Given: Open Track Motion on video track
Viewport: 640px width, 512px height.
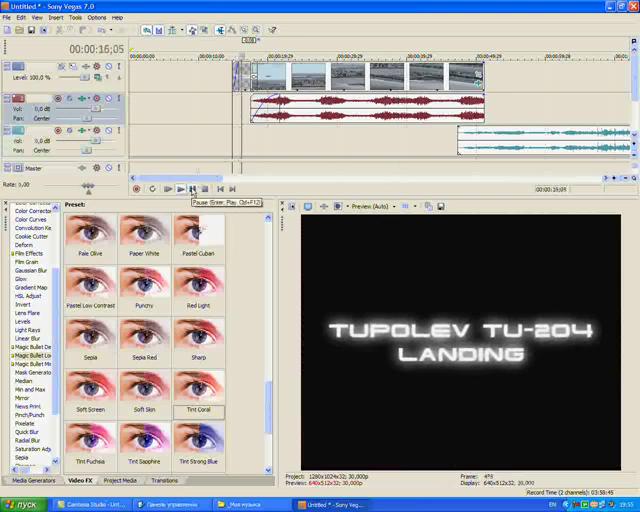Looking at the screenshot, I should point(73,66).
